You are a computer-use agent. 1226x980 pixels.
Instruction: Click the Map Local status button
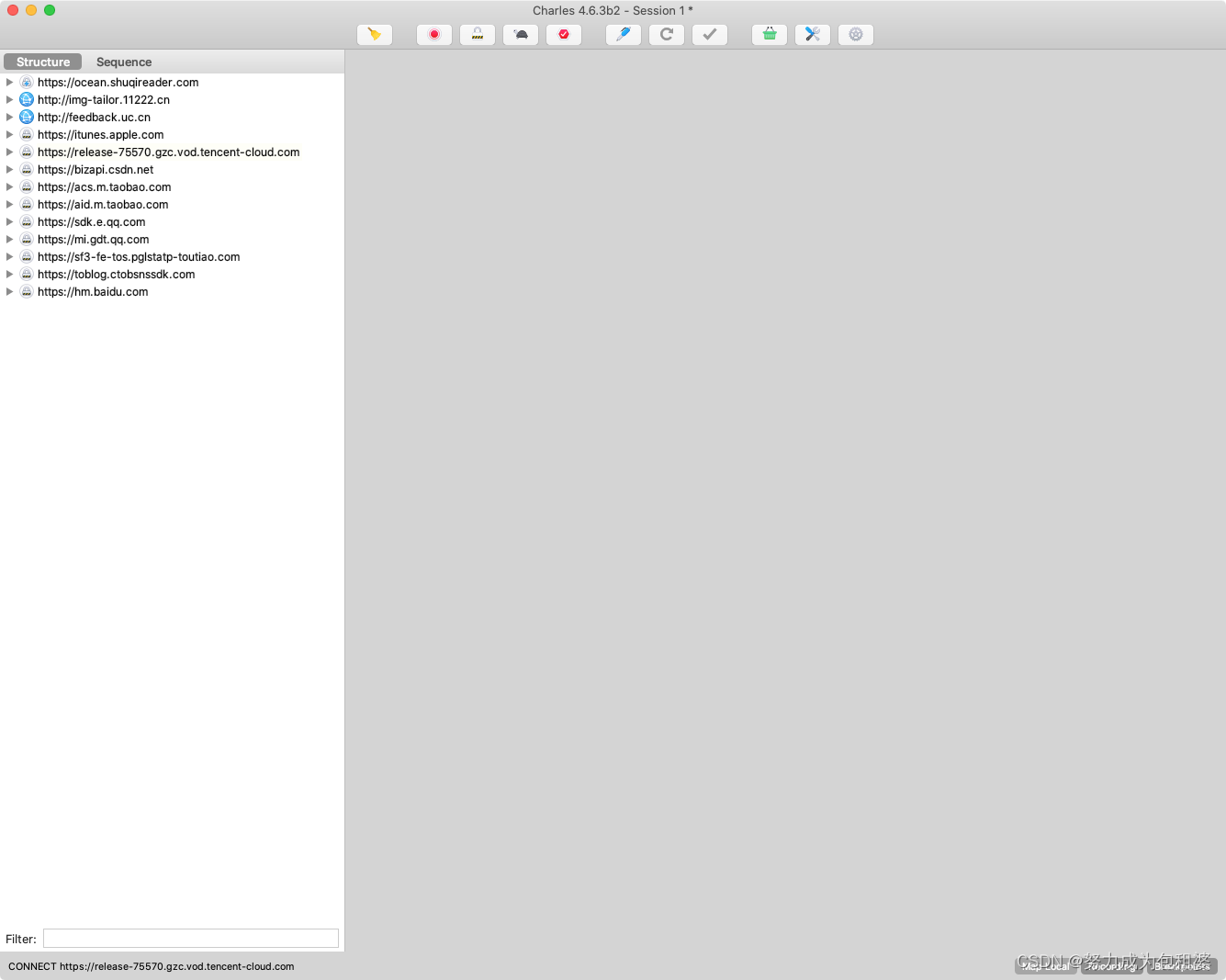(1046, 965)
